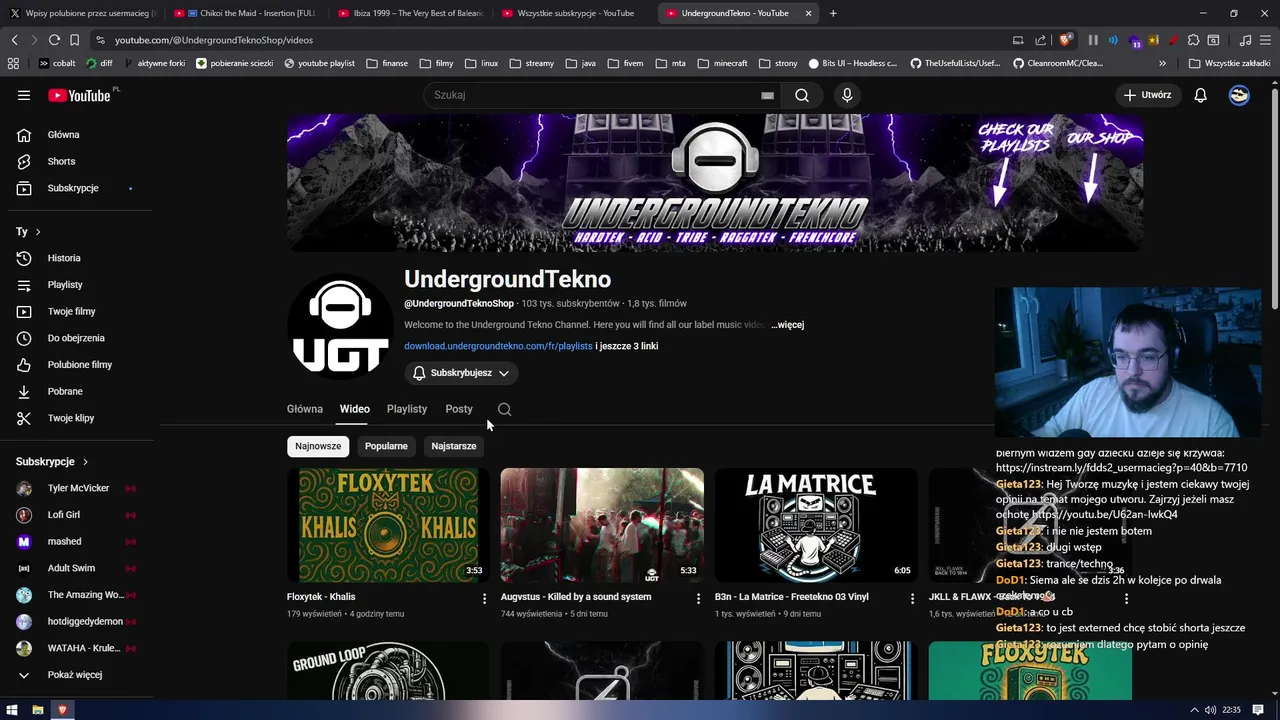
Task: Open the on-screen keyboard icon in search box
Action: pyautogui.click(x=767, y=95)
